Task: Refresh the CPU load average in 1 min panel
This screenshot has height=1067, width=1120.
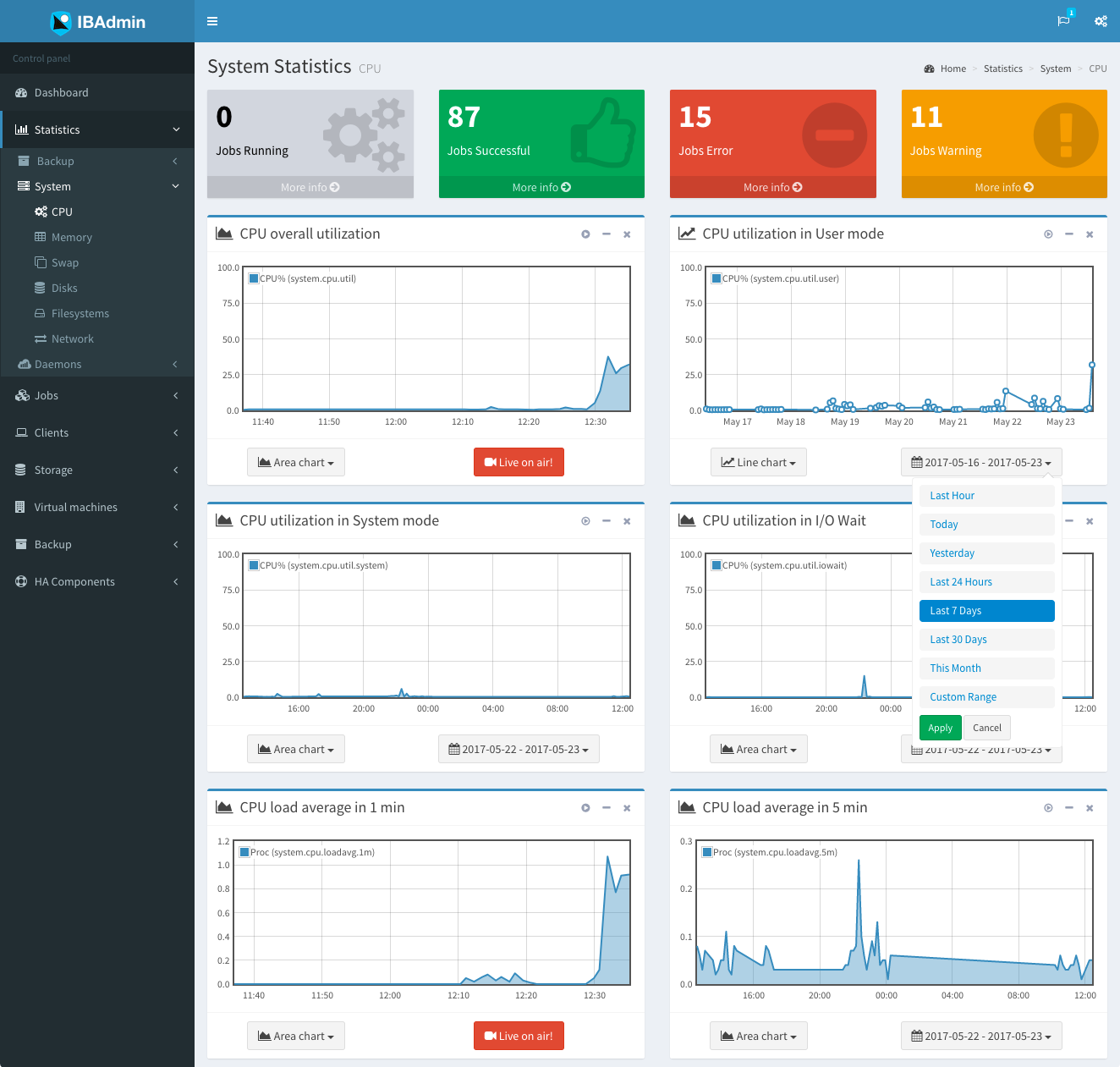Action: pyautogui.click(x=585, y=808)
